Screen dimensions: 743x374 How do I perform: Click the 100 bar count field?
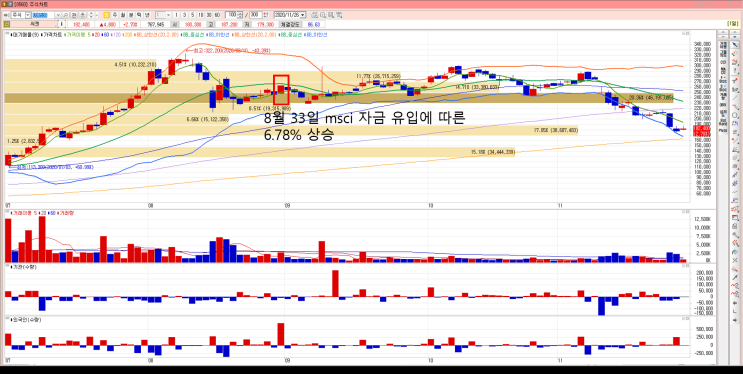(231, 15)
